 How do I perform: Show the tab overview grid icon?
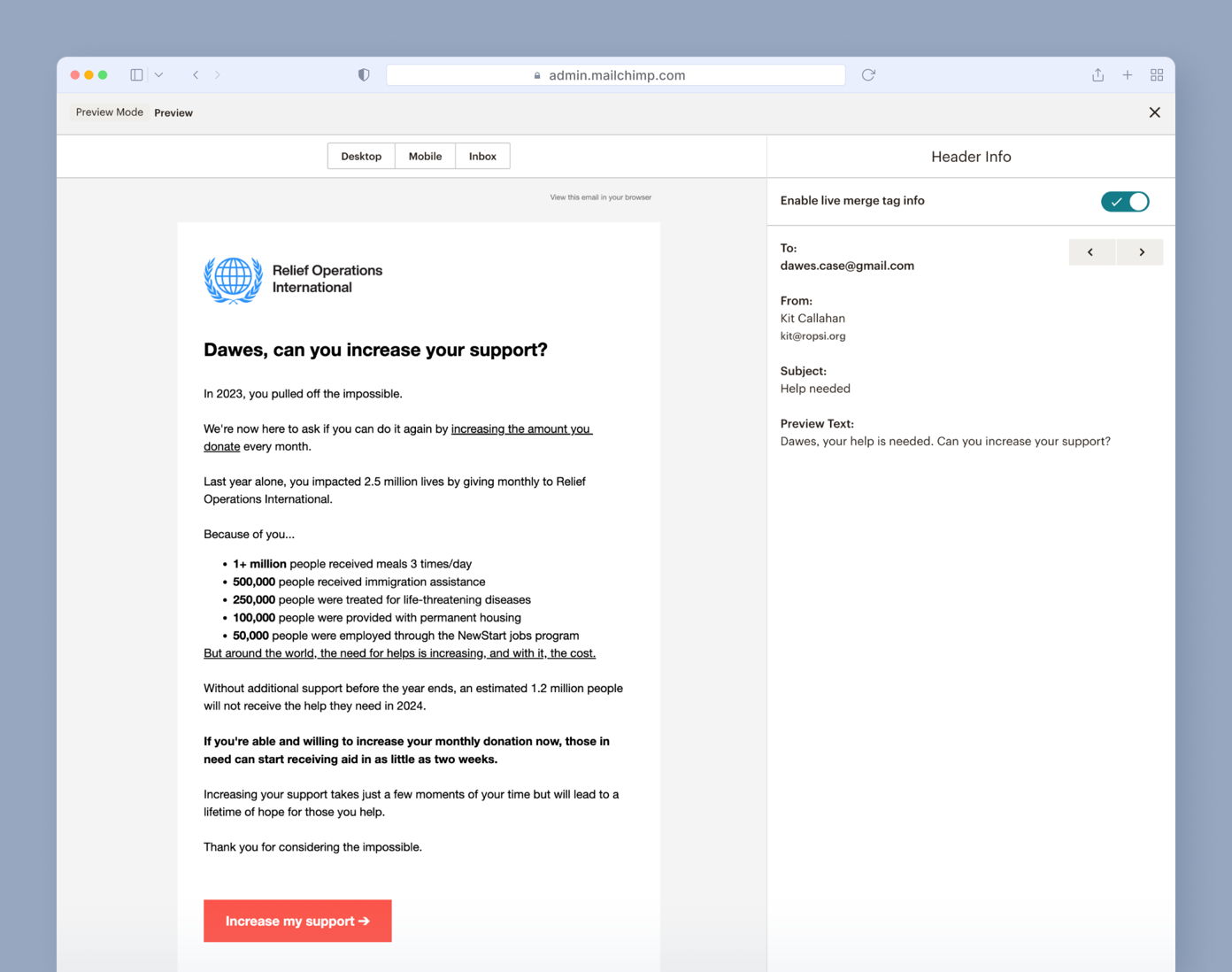1156,75
